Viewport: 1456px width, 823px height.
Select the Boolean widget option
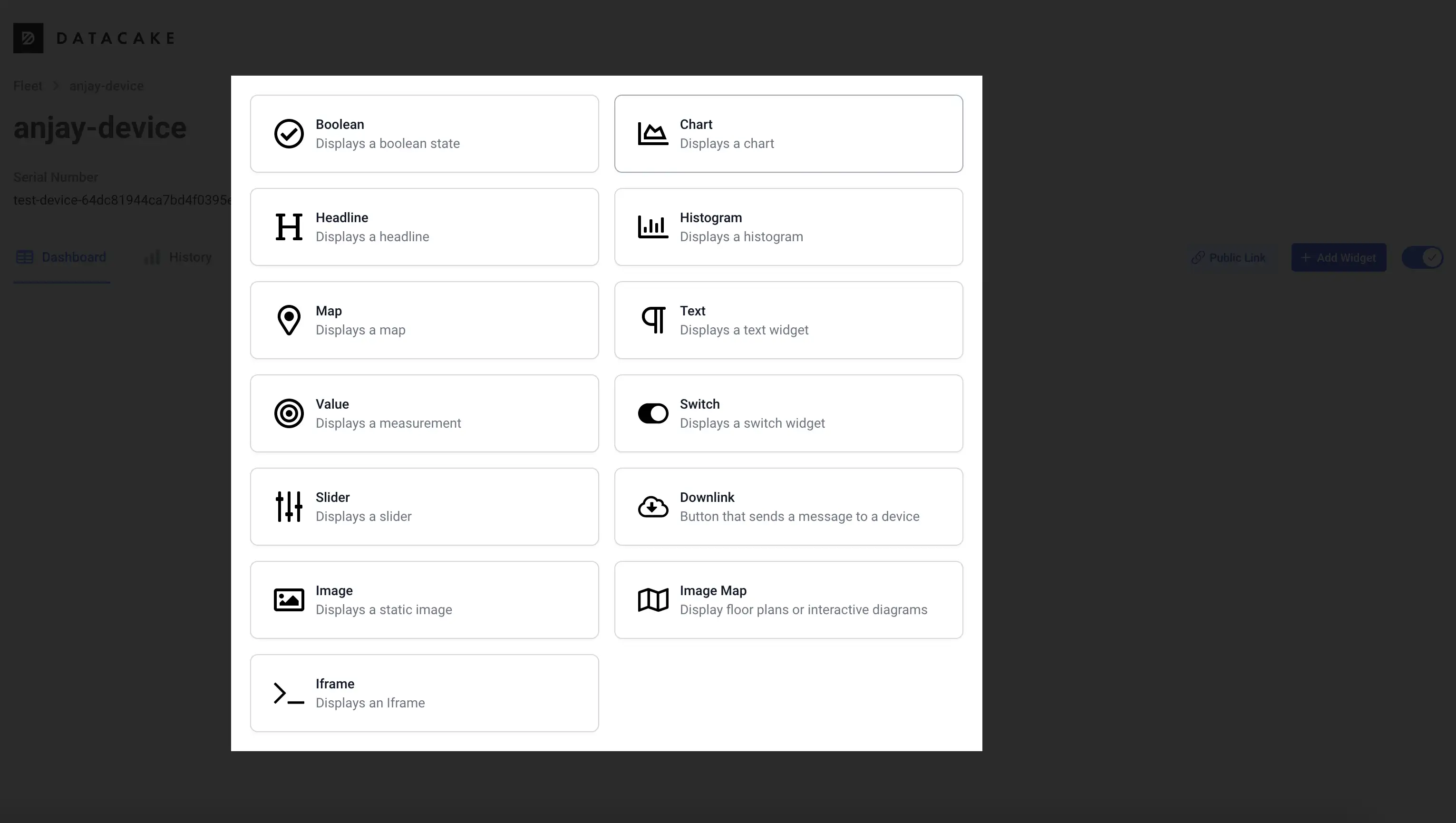coord(424,133)
